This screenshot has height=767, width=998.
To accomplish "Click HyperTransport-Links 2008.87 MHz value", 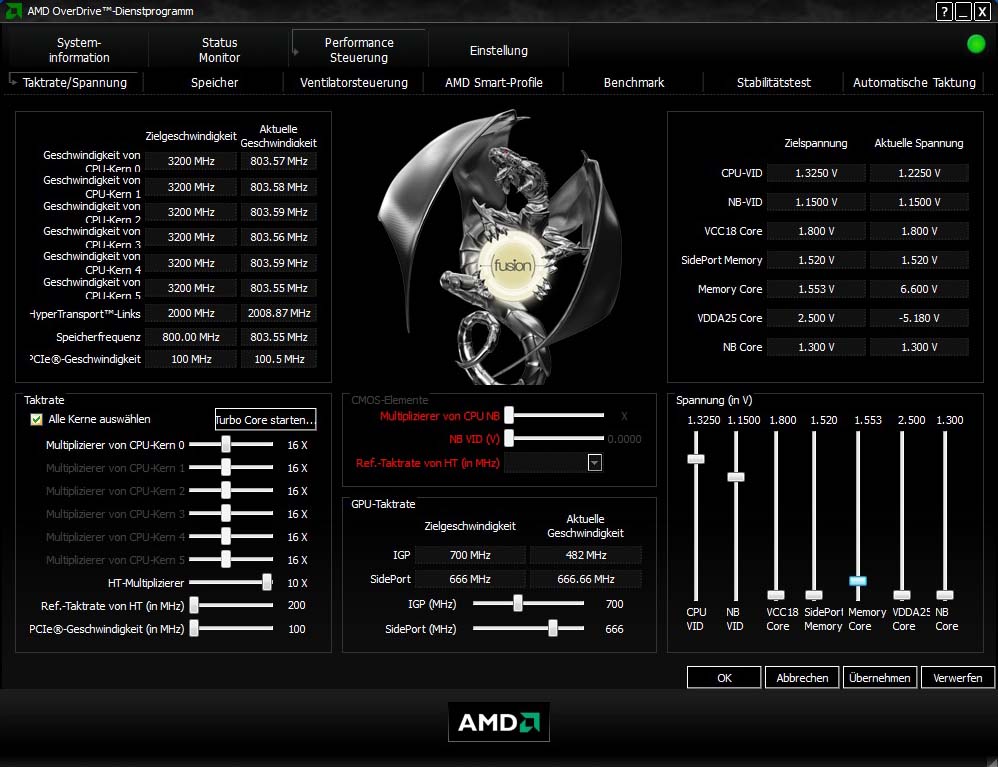I will (279, 313).
